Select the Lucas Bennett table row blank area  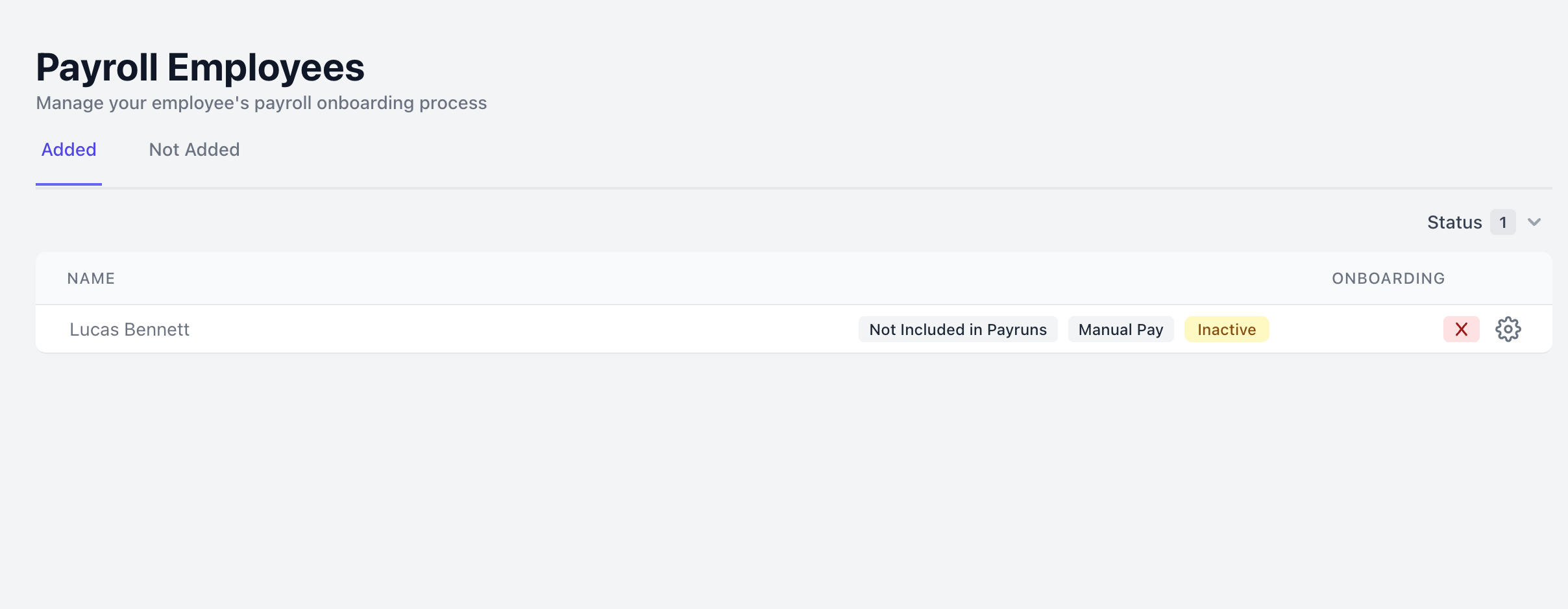(519, 329)
